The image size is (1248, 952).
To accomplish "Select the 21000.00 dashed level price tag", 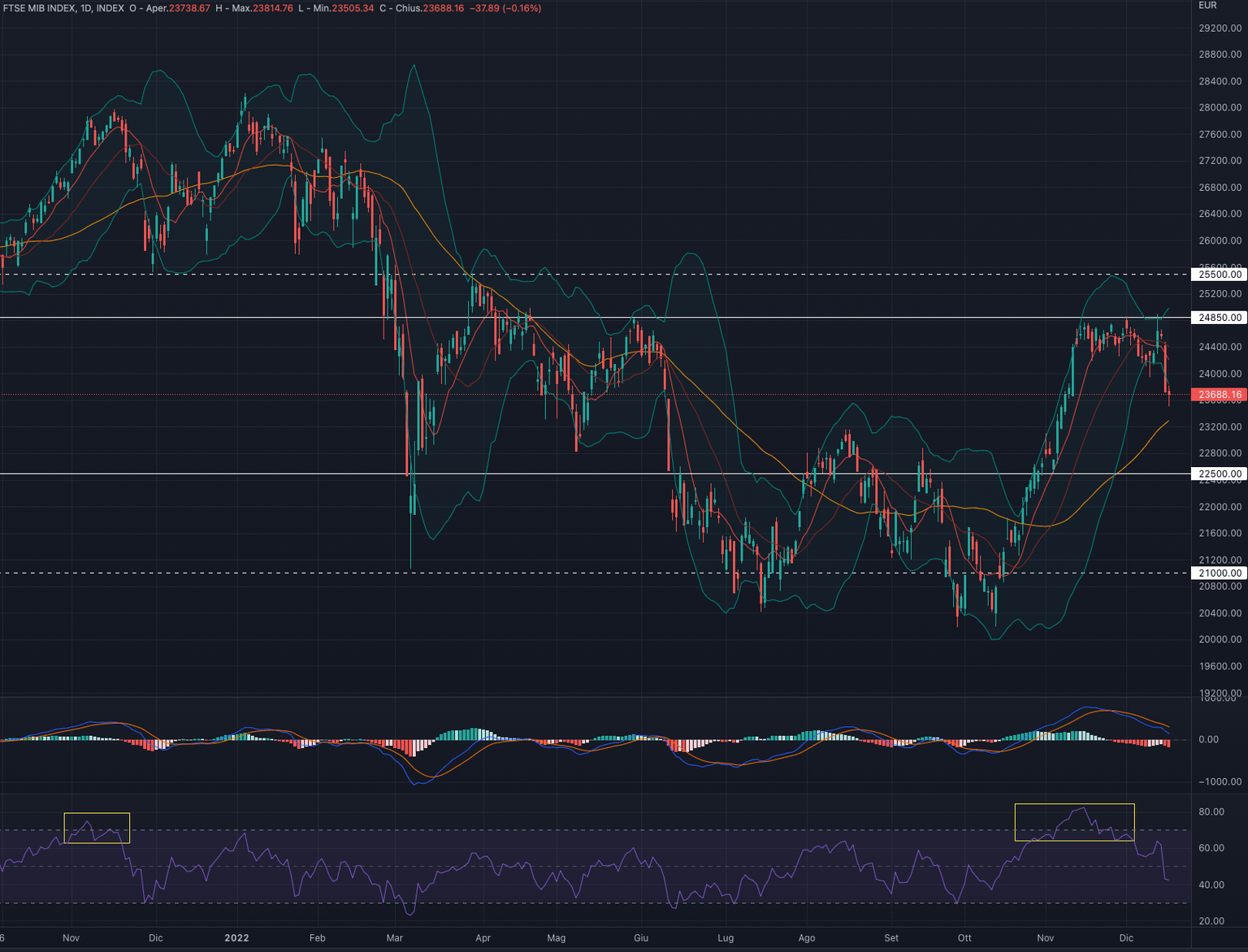I will [x=1219, y=573].
